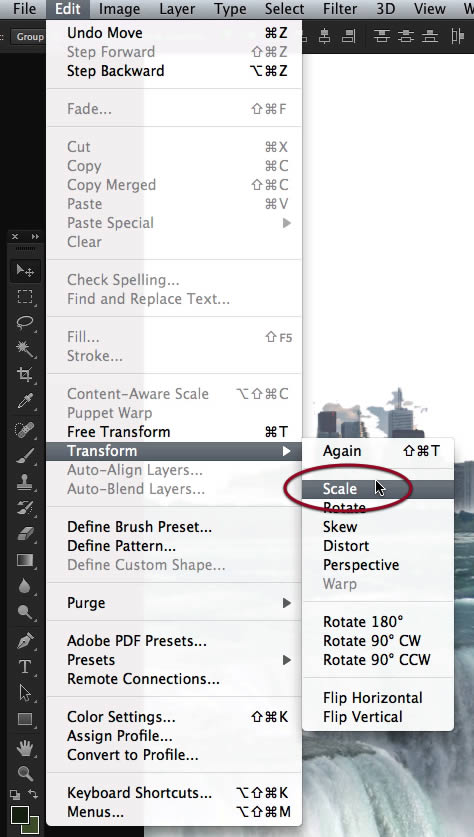474x837 pixels.
Task: Open the 3D menu
Action: click(x=385, y=9)
